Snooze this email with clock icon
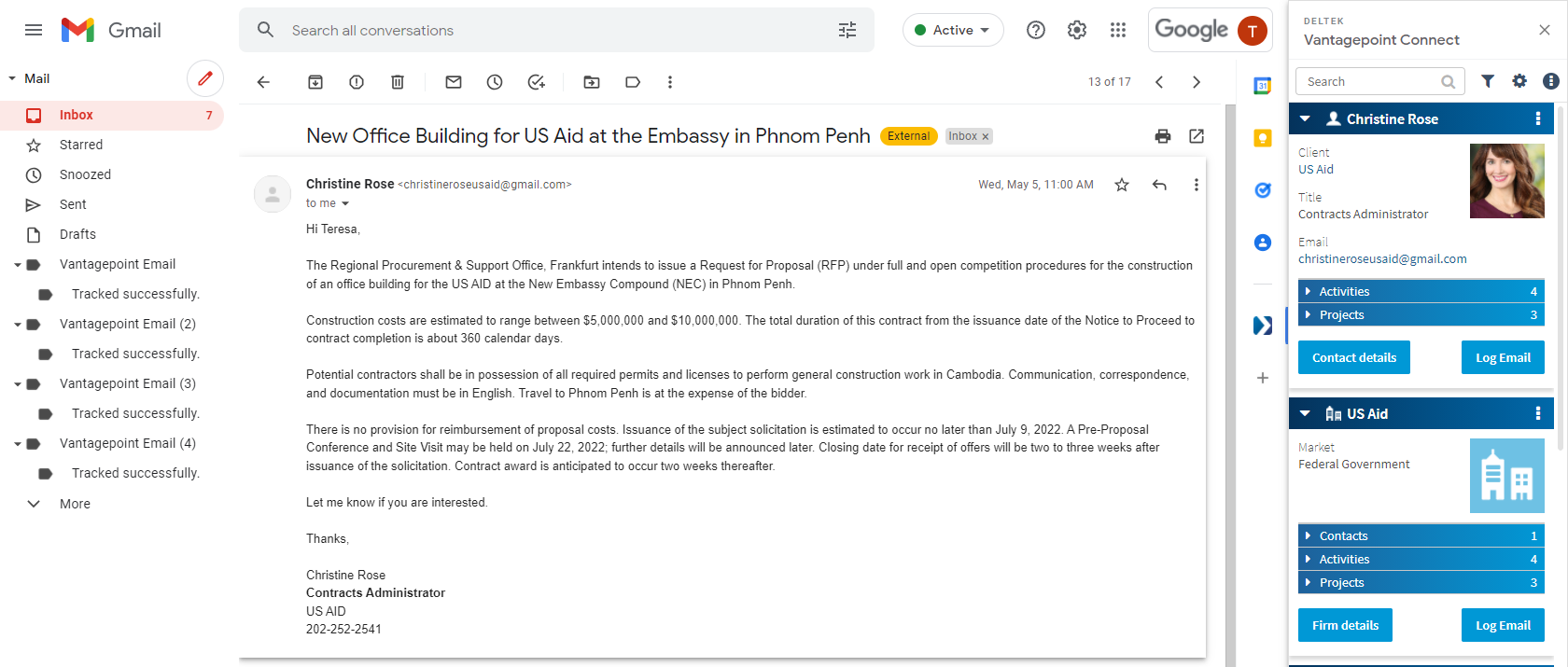The image size is (1568, 667). pyautogui.click(x=495, y=82)
